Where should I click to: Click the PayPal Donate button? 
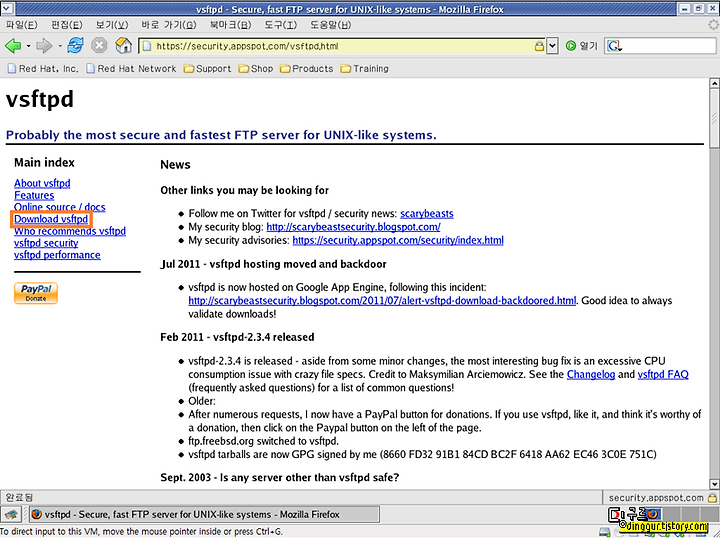click(x=36, y=293)
